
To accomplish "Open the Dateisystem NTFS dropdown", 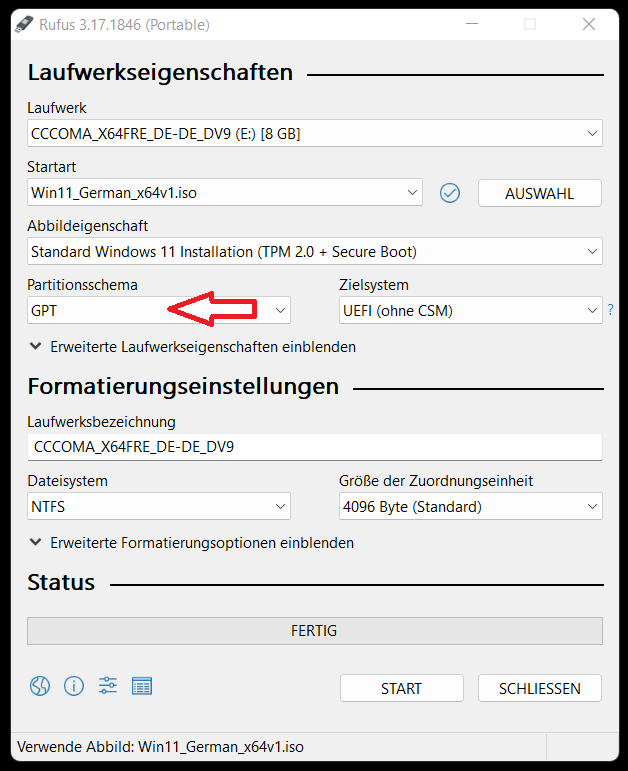I will pos(159,506).
